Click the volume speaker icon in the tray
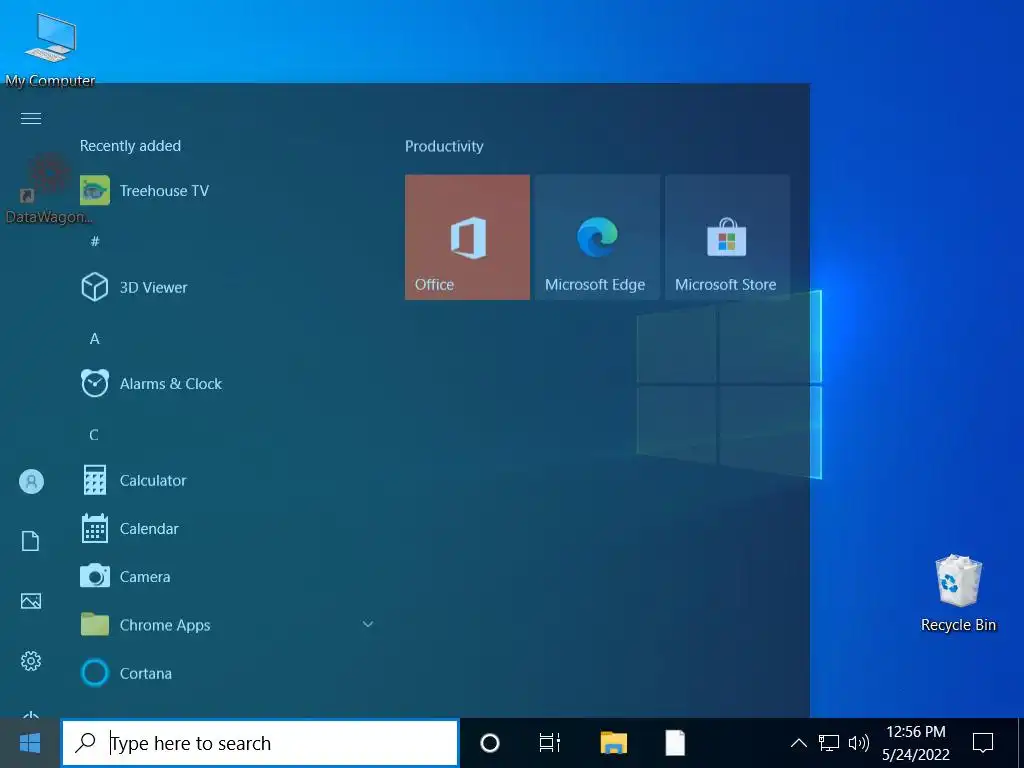 (x=858, y=743)
